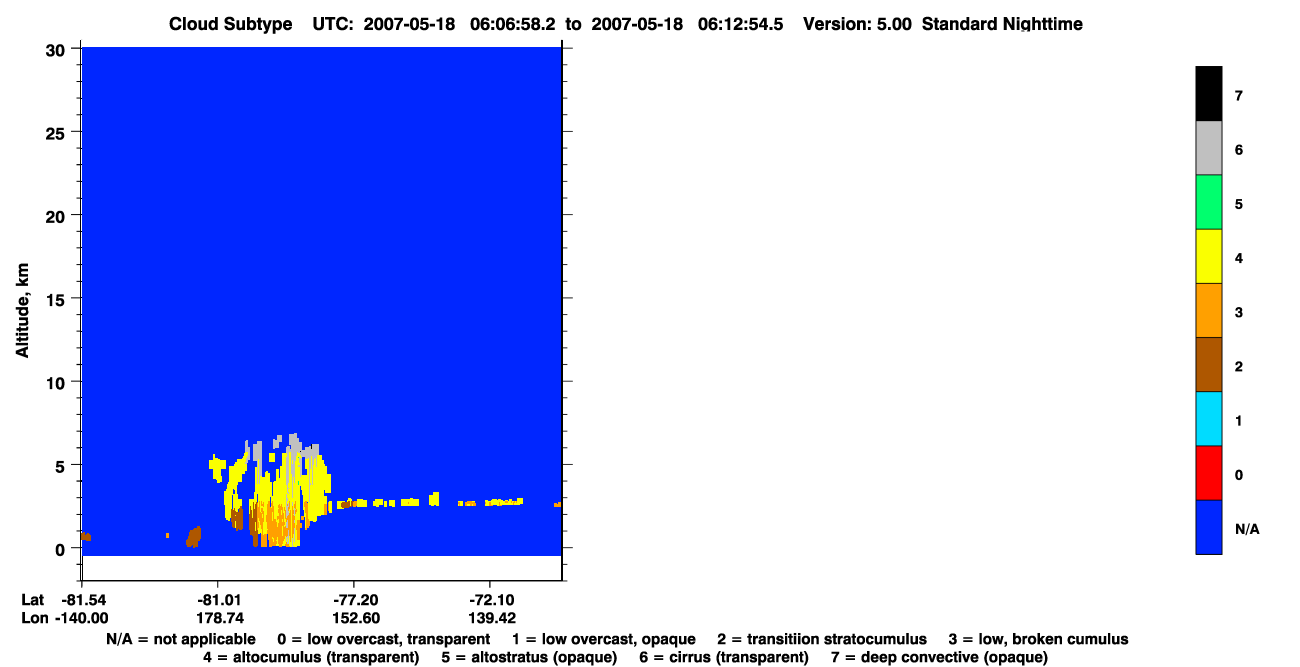Image resolution: width=1300 pixels, height=667 pixels.
Task: Click the altitude tick label 5
Action: tap(62, 465)
